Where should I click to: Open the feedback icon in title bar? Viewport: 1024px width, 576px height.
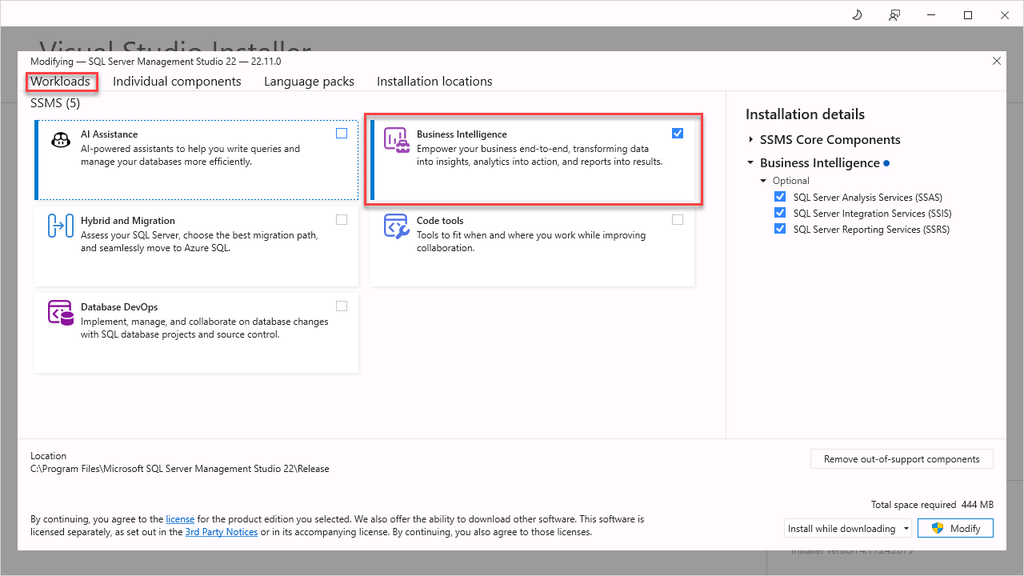(894, 15)
